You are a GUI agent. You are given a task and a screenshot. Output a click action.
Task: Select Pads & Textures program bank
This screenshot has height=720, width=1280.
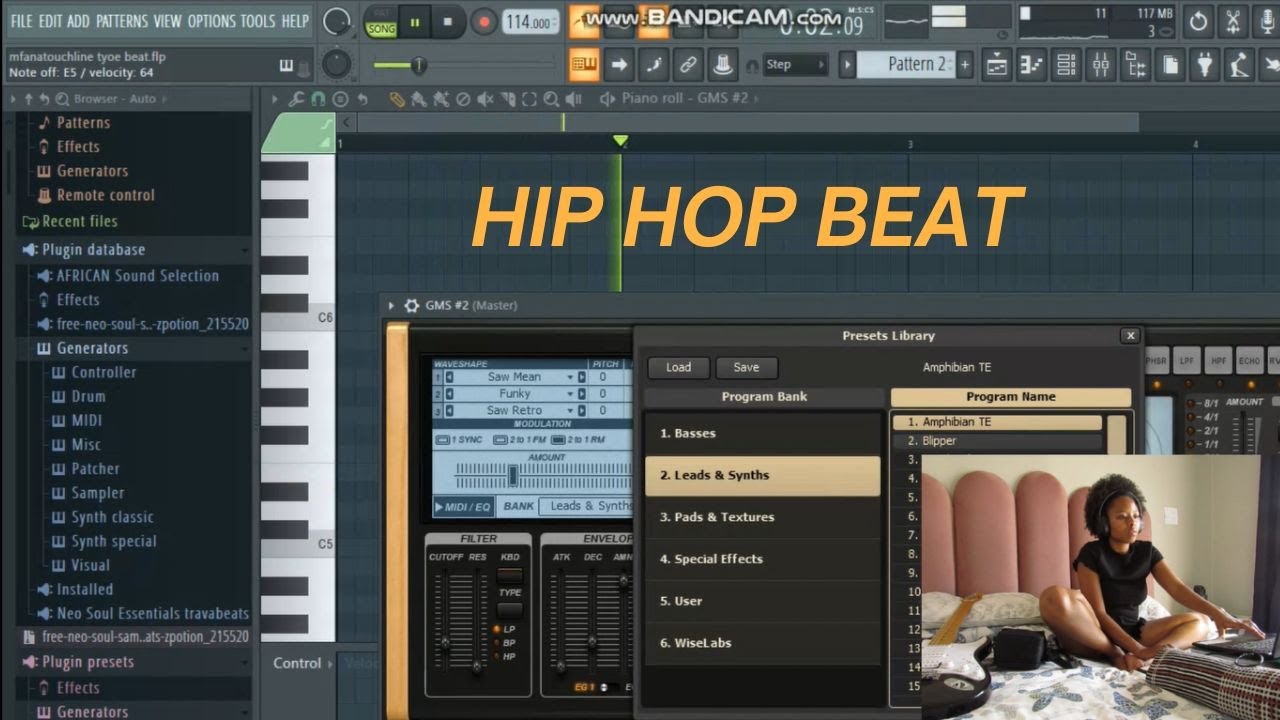[x=762, y=517]
